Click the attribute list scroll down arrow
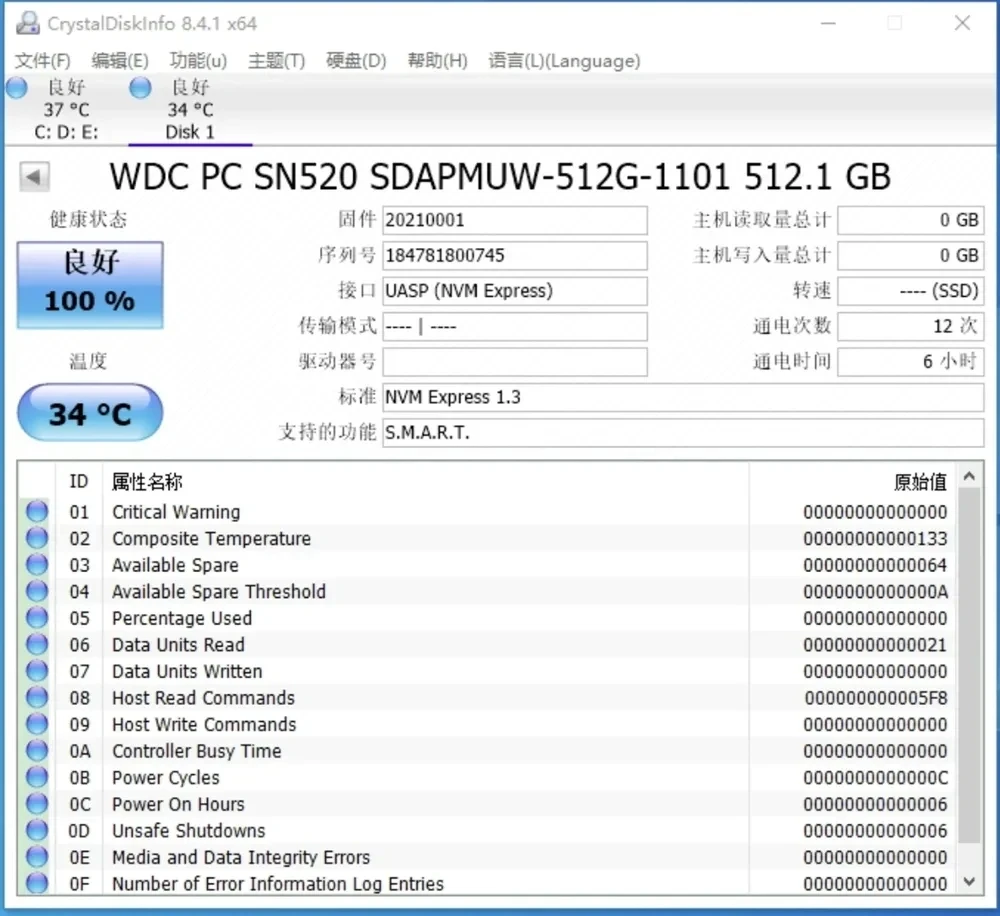 pyautogui.click(x=969, y=882)
